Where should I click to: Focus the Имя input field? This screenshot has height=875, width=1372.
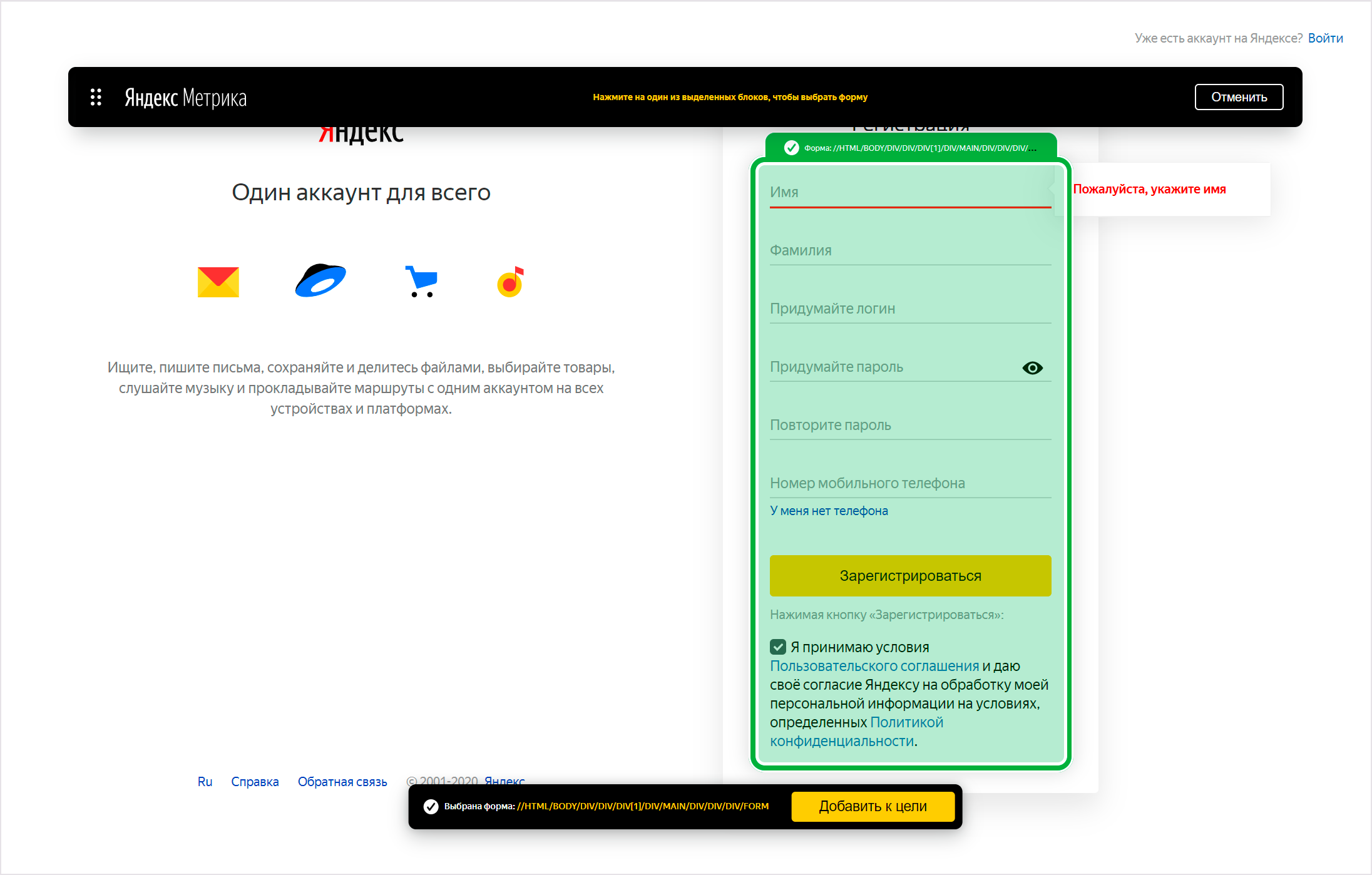point(909,192)
